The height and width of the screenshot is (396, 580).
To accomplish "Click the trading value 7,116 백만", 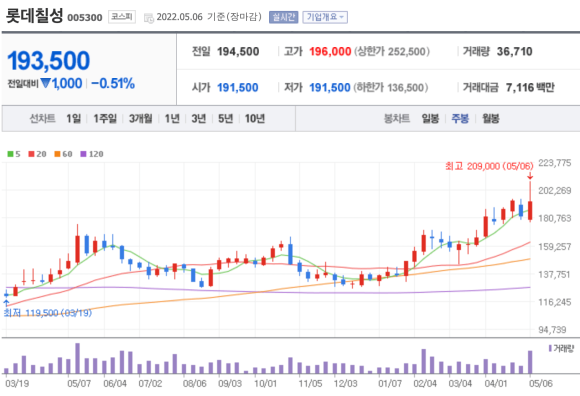I will point(530,88).
